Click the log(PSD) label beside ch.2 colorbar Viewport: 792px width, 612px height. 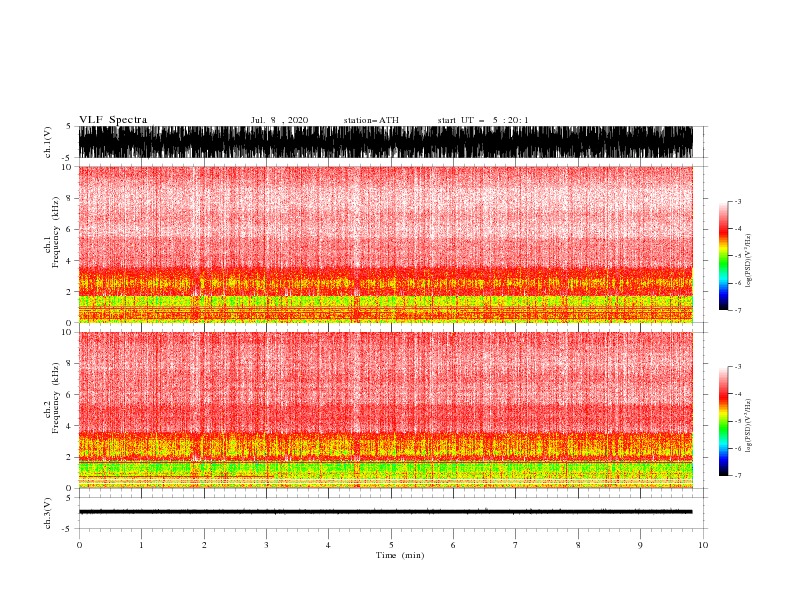point(749,425)
